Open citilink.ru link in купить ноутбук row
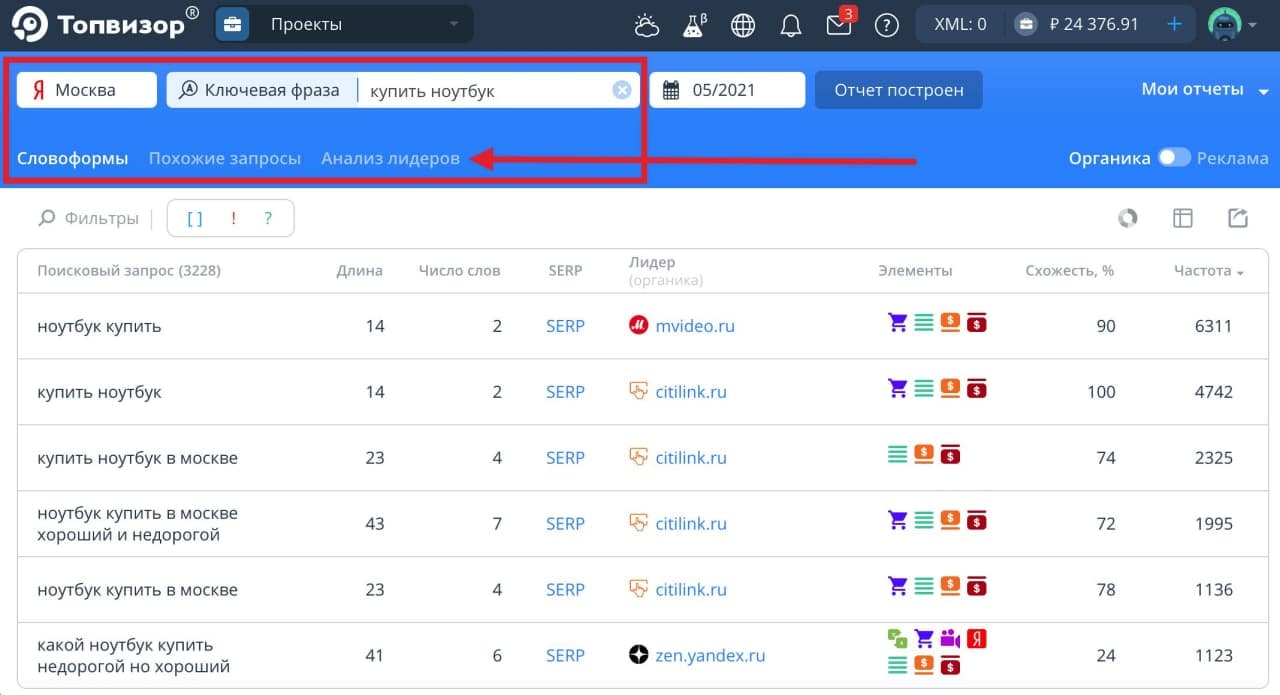This screenshot has height=695, width=1280. 691,392
